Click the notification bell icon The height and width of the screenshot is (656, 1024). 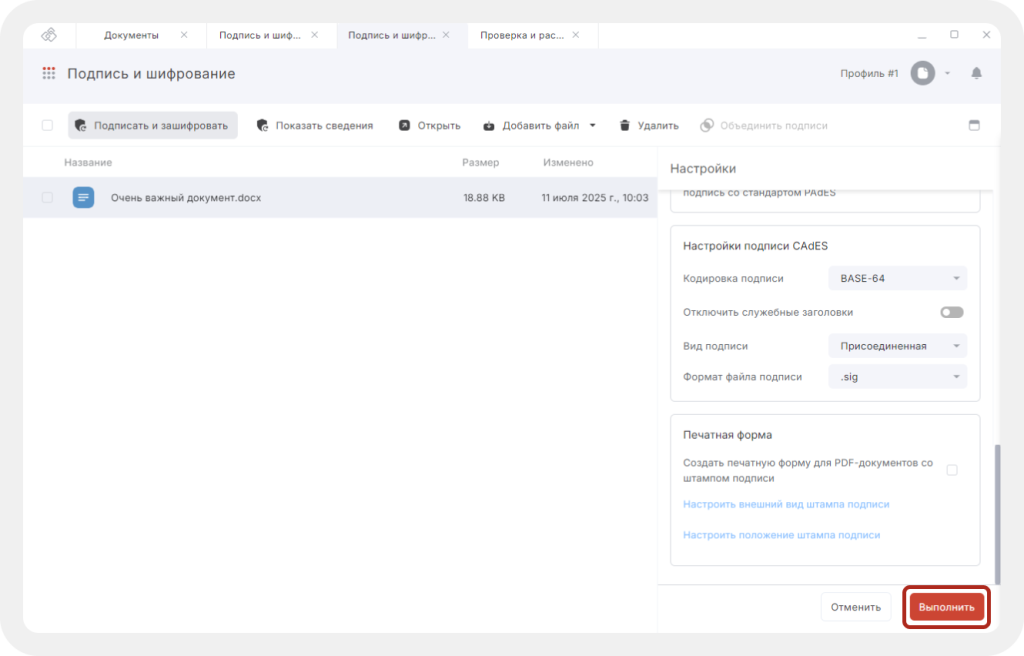[x=976, y=73]
